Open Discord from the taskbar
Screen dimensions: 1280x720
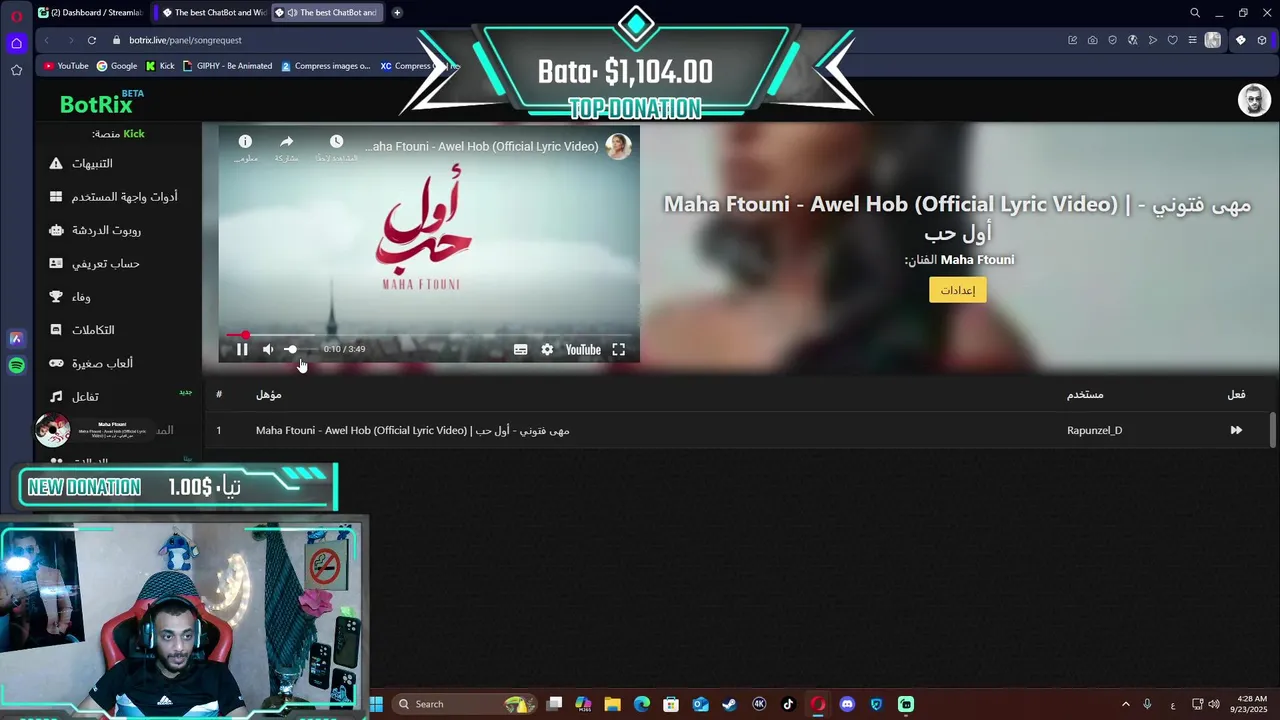(x=847, y=704)
